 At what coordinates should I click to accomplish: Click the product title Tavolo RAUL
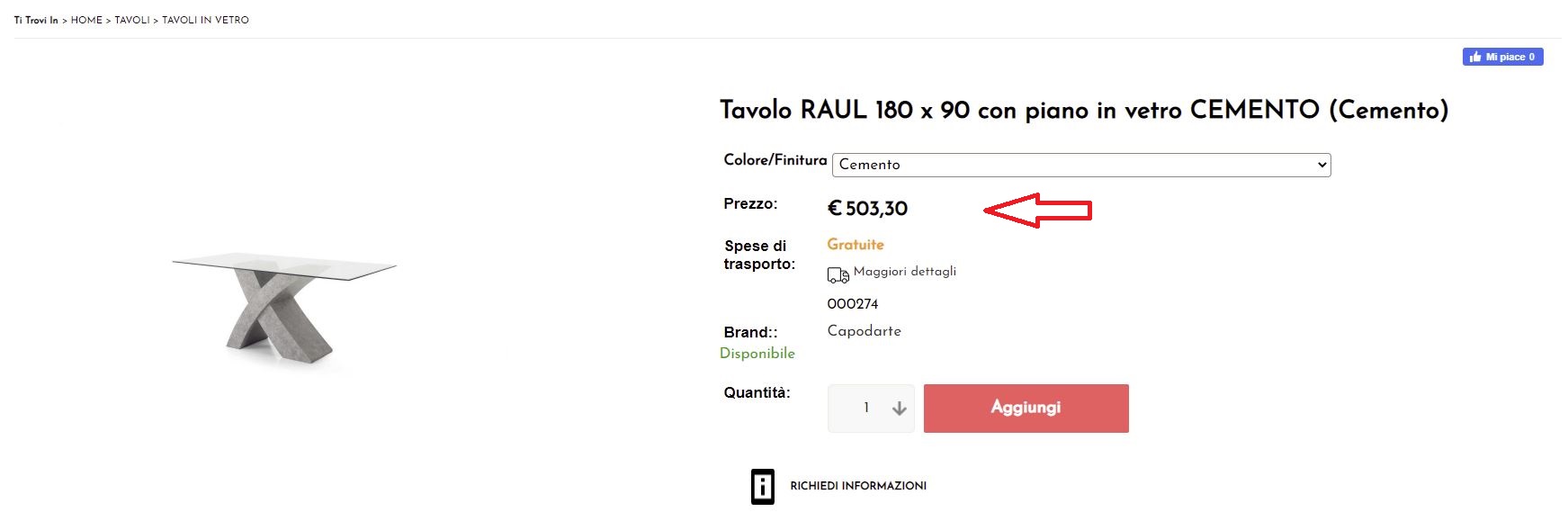(1083, 110)
